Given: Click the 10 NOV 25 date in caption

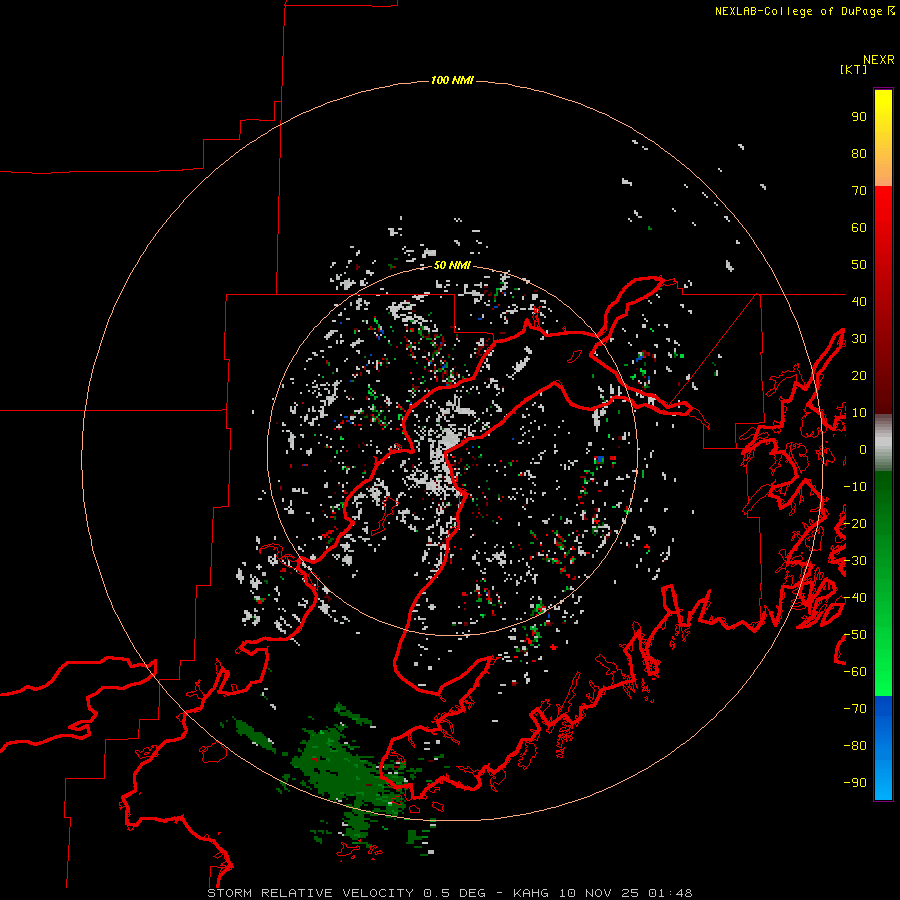Looking at the screenshot, I should click(x=599, y=893).
